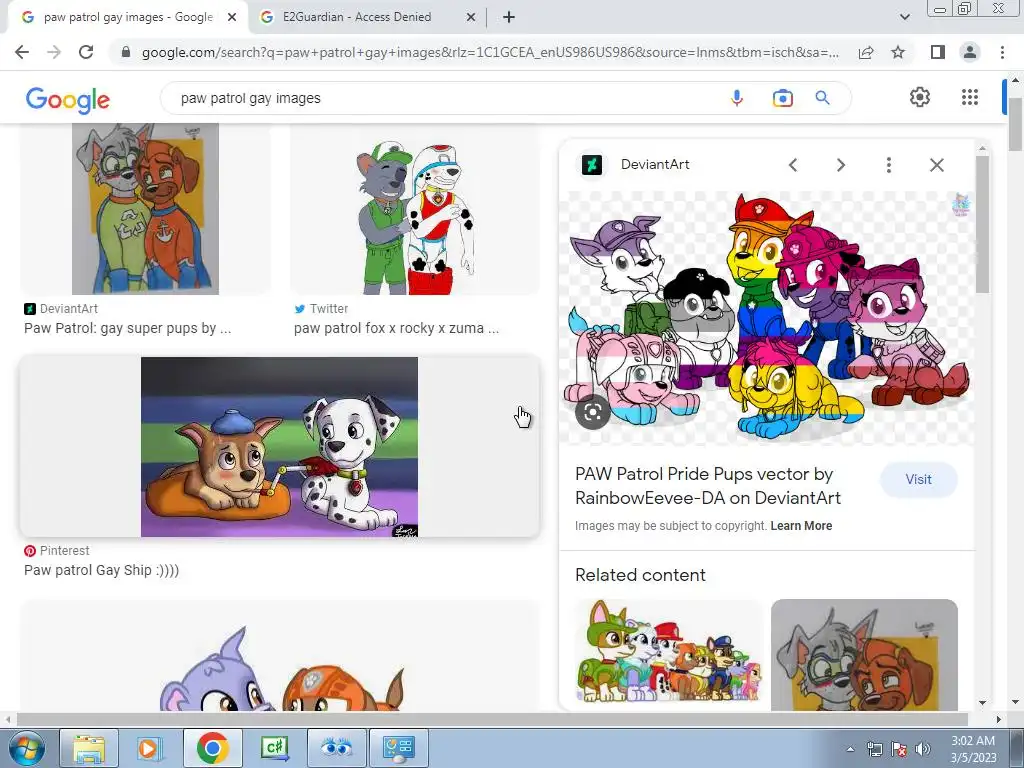Screen dimensions: 1024x768
Task: Open control panel app on taskbar
Action: [399, 748]
